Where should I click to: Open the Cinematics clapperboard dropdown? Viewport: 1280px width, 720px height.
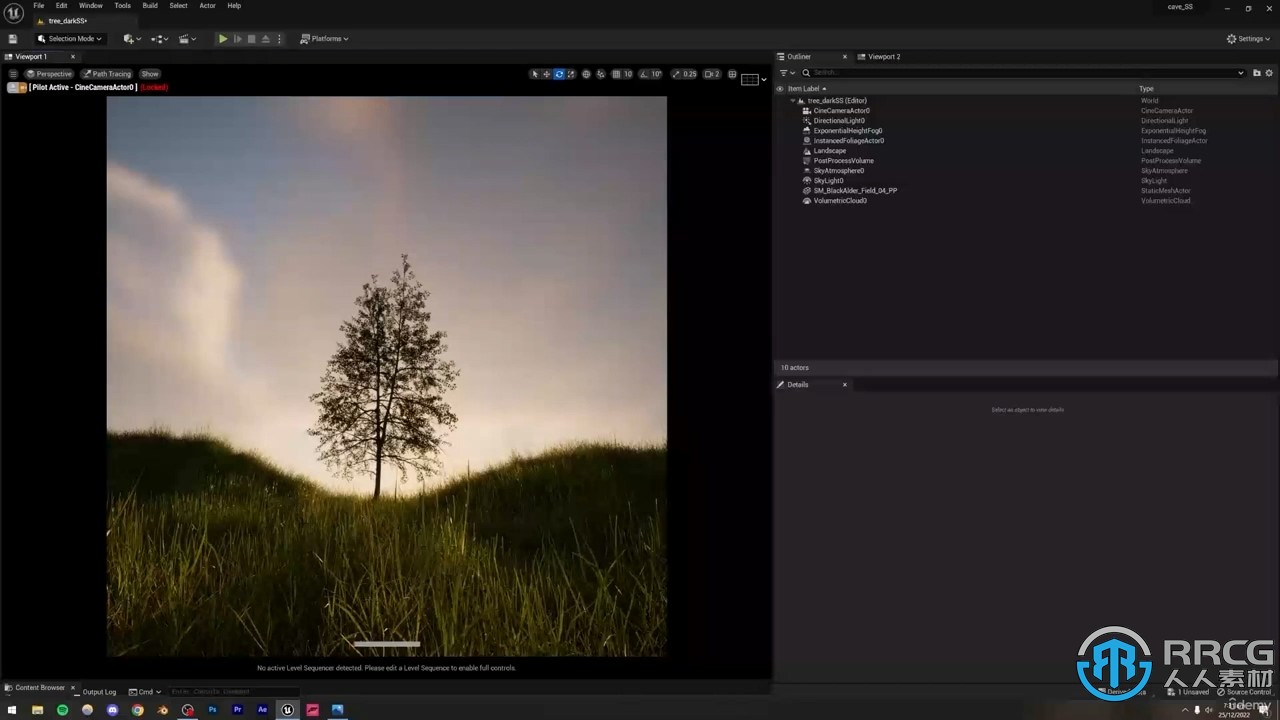point(187,39)
